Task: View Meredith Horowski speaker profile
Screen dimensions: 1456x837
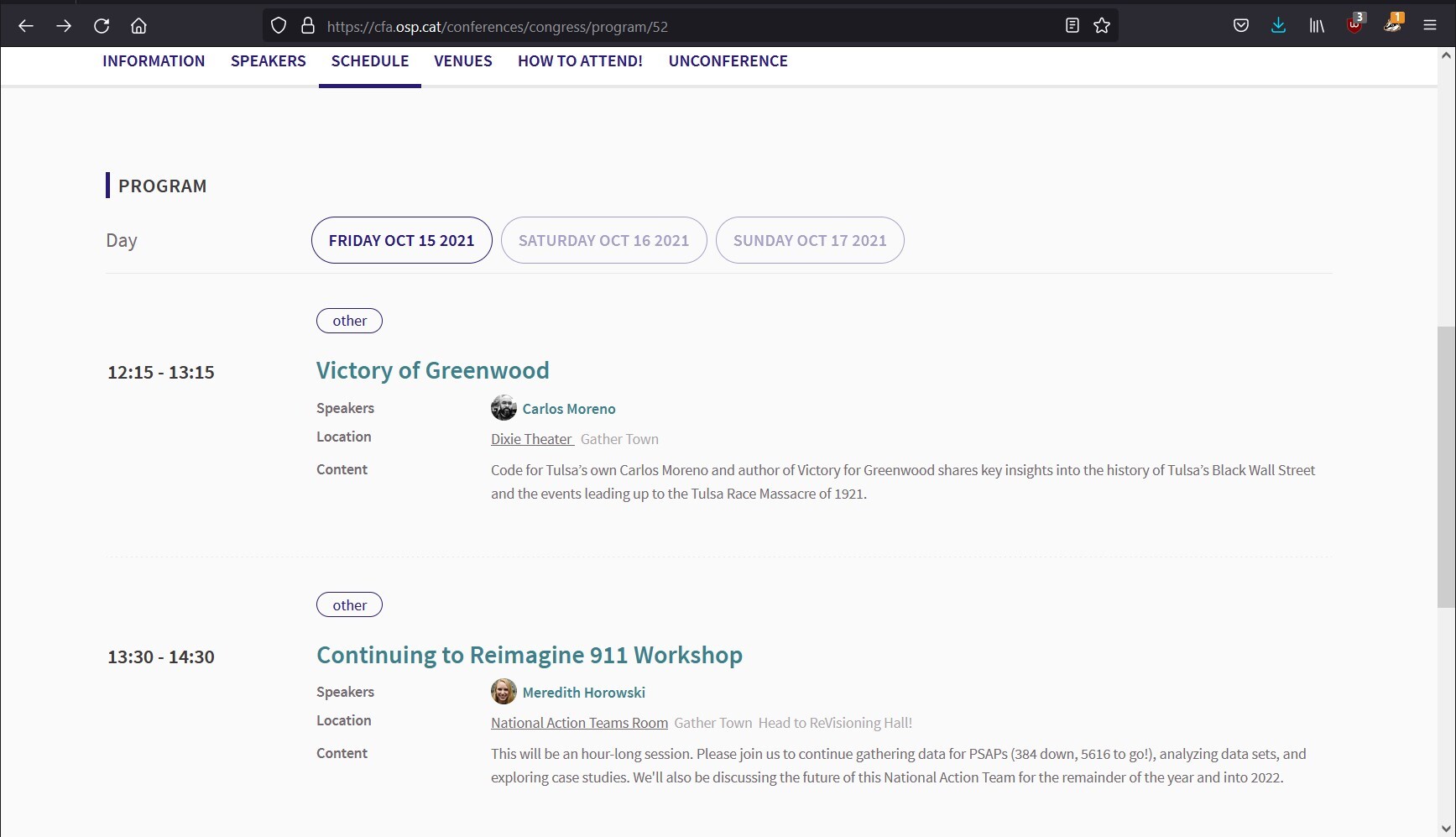Action: click(583, 693)
